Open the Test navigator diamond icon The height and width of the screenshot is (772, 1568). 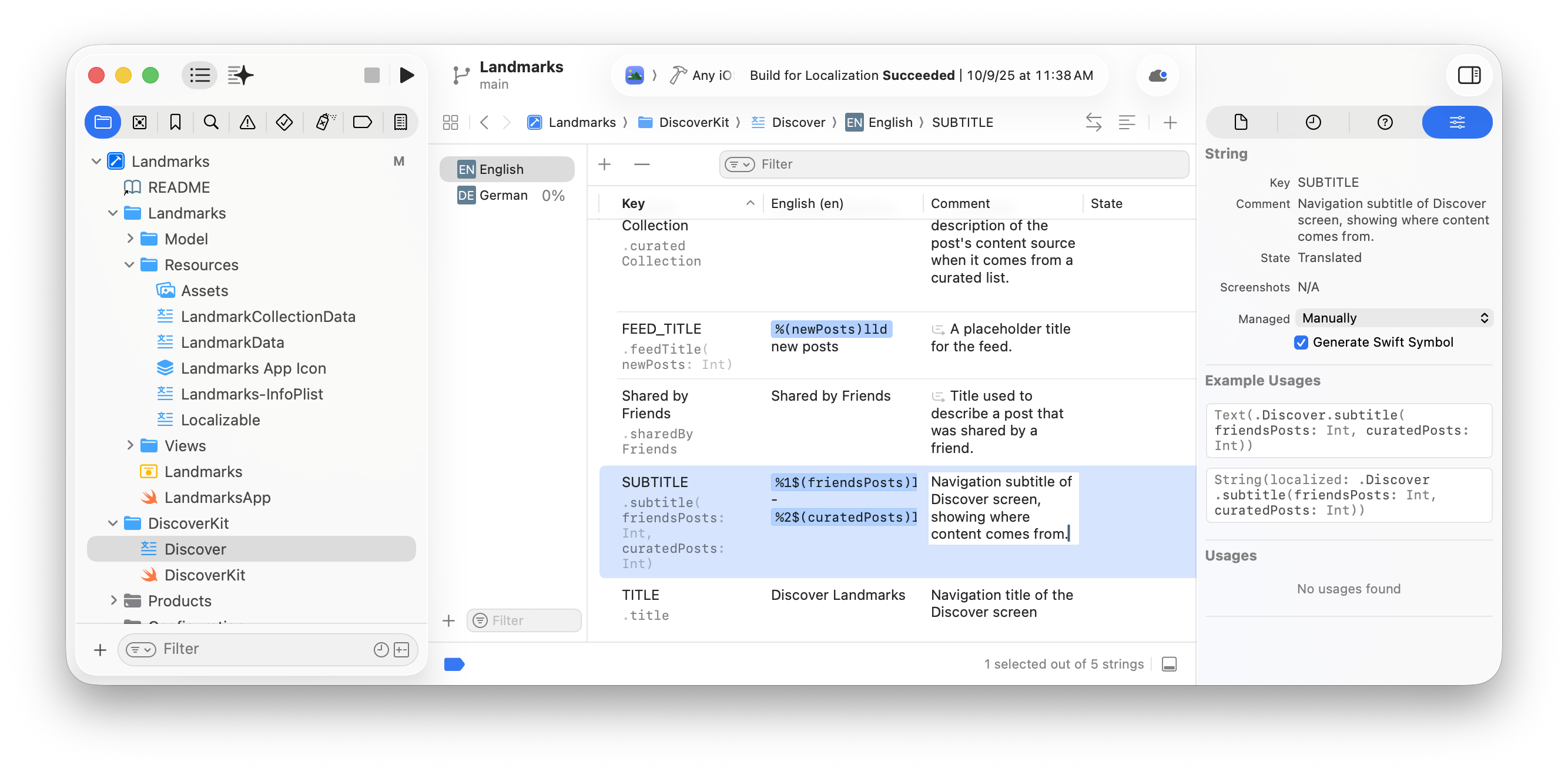(x=284, y=122)
